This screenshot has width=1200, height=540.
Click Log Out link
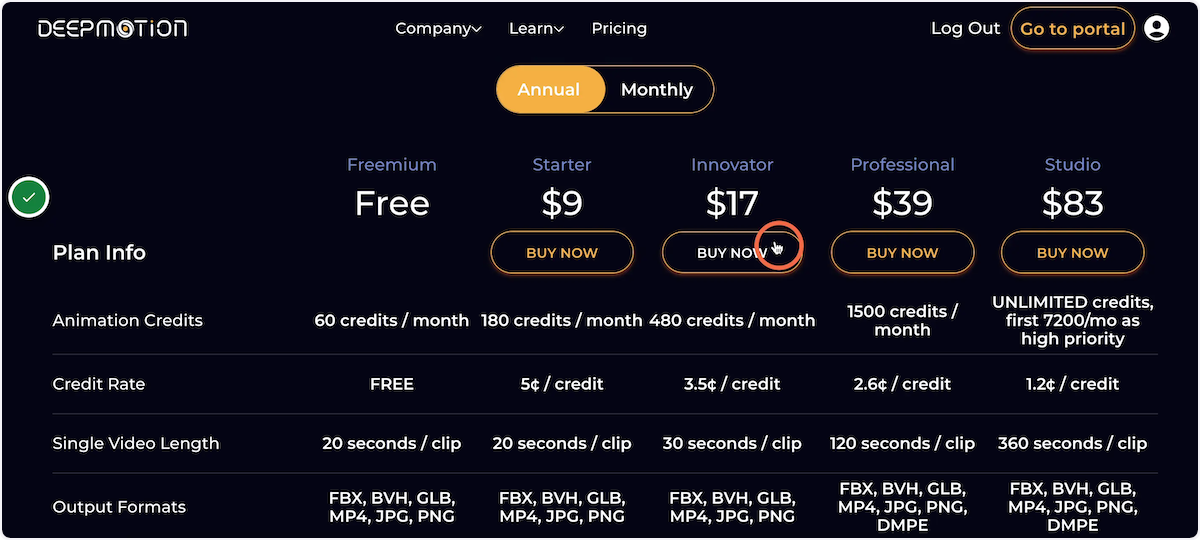tap(965, 28)
